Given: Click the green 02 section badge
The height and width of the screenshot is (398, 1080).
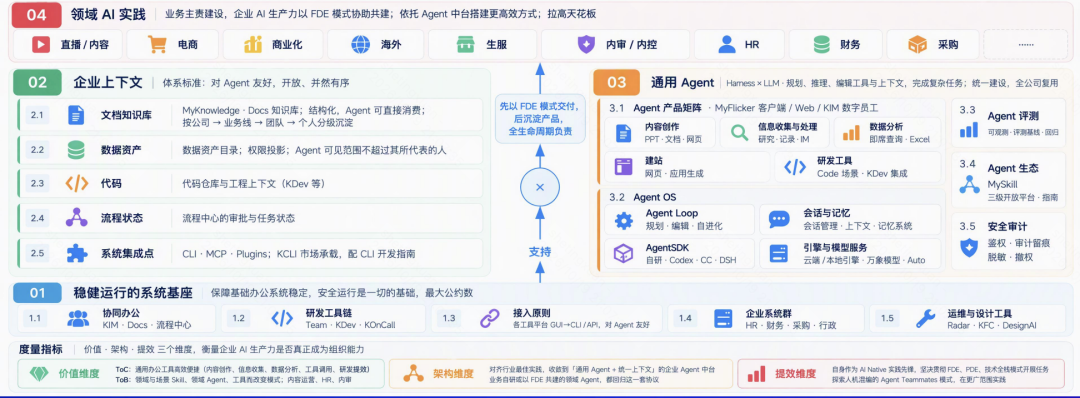Looking at the screenshot, I should click(x=37, y=83).
